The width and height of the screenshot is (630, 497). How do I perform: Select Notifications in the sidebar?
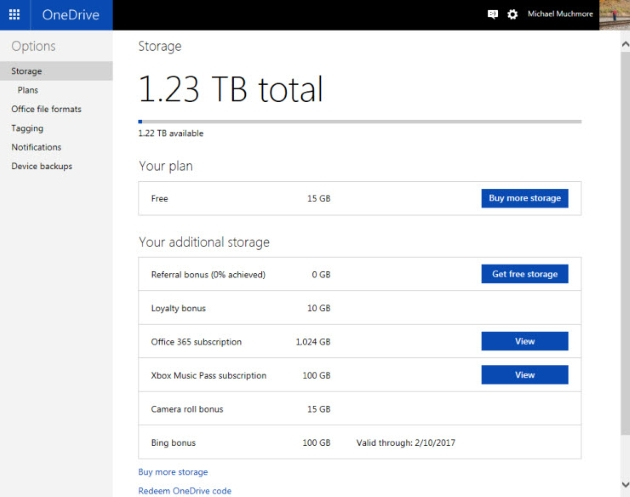[x=36, y=147]
